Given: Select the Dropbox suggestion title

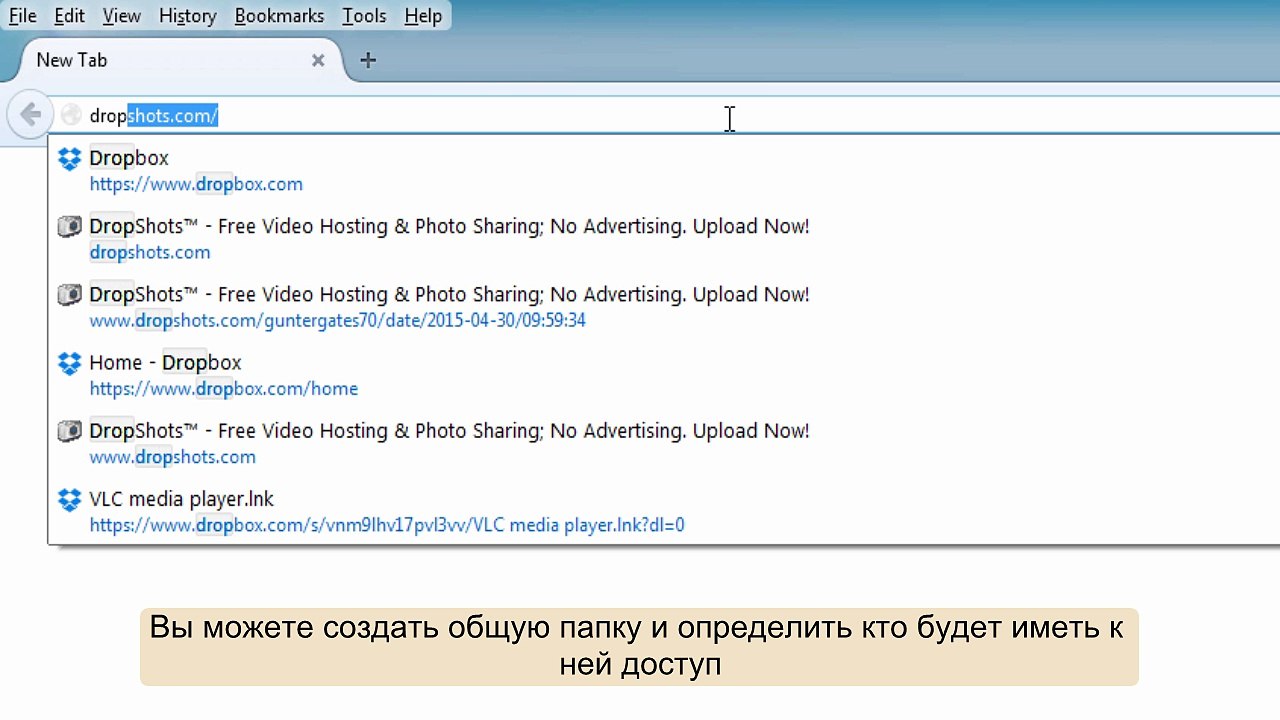Looking at the screenshot, I should coord(129,158).
